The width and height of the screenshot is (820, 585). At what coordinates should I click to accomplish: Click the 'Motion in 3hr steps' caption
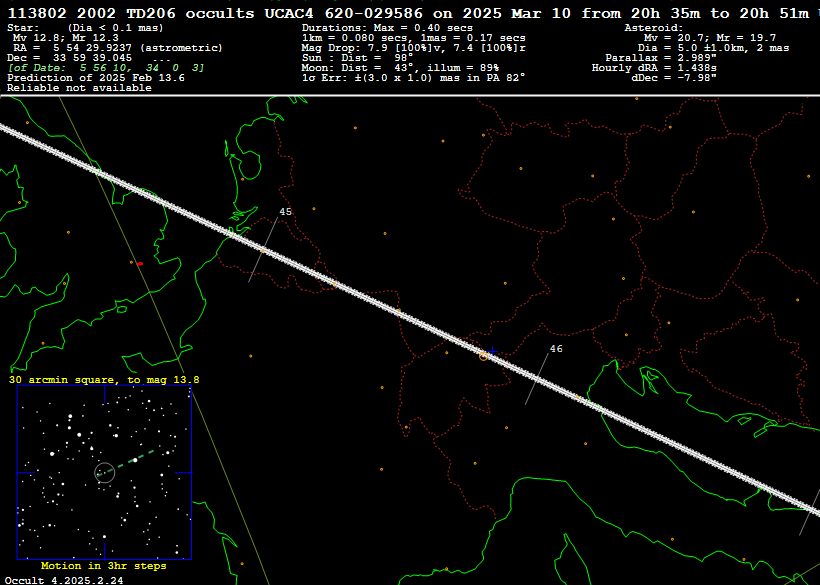(104, 566)
